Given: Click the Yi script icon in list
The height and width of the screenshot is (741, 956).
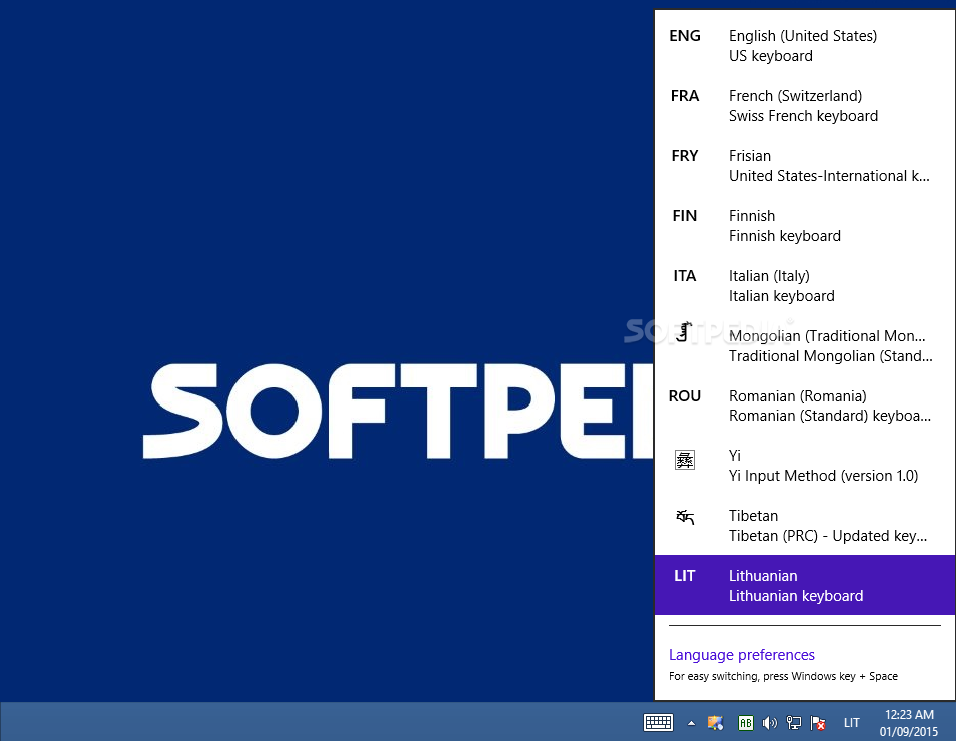Looking at the screenshot, I should pyautogui.click(x=685, y=460).
